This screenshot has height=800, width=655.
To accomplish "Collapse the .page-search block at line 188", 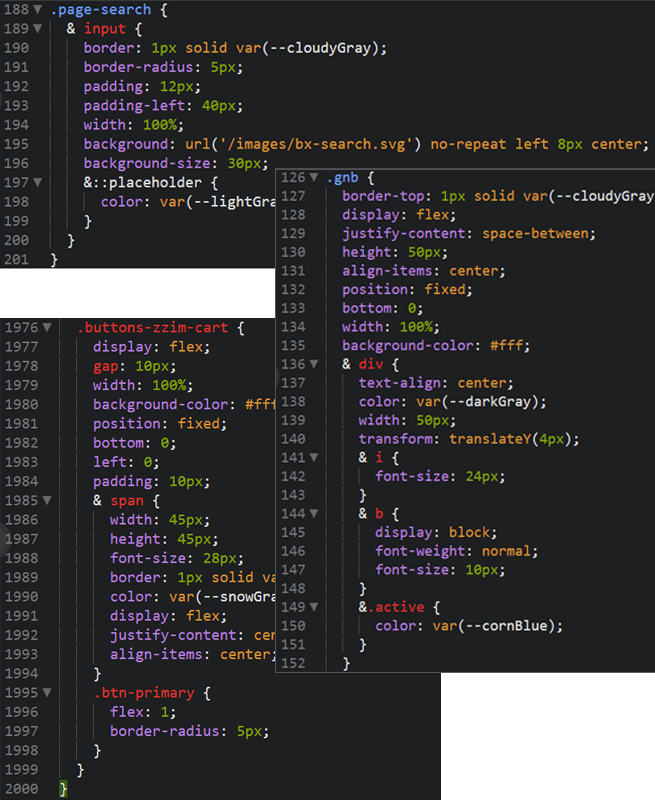I will pyautogui.click(x=37, y=10).
